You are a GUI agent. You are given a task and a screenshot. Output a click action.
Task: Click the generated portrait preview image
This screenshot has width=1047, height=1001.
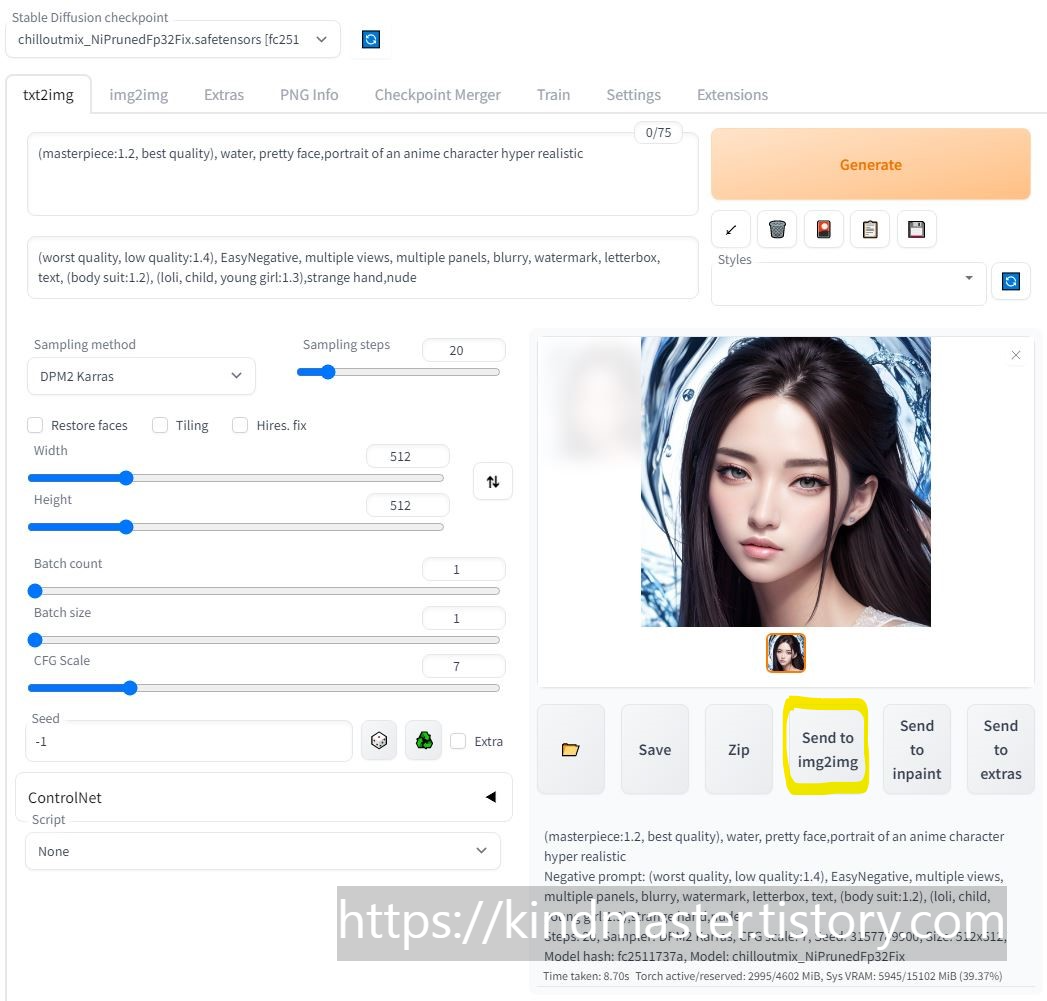tap(785, 481)
